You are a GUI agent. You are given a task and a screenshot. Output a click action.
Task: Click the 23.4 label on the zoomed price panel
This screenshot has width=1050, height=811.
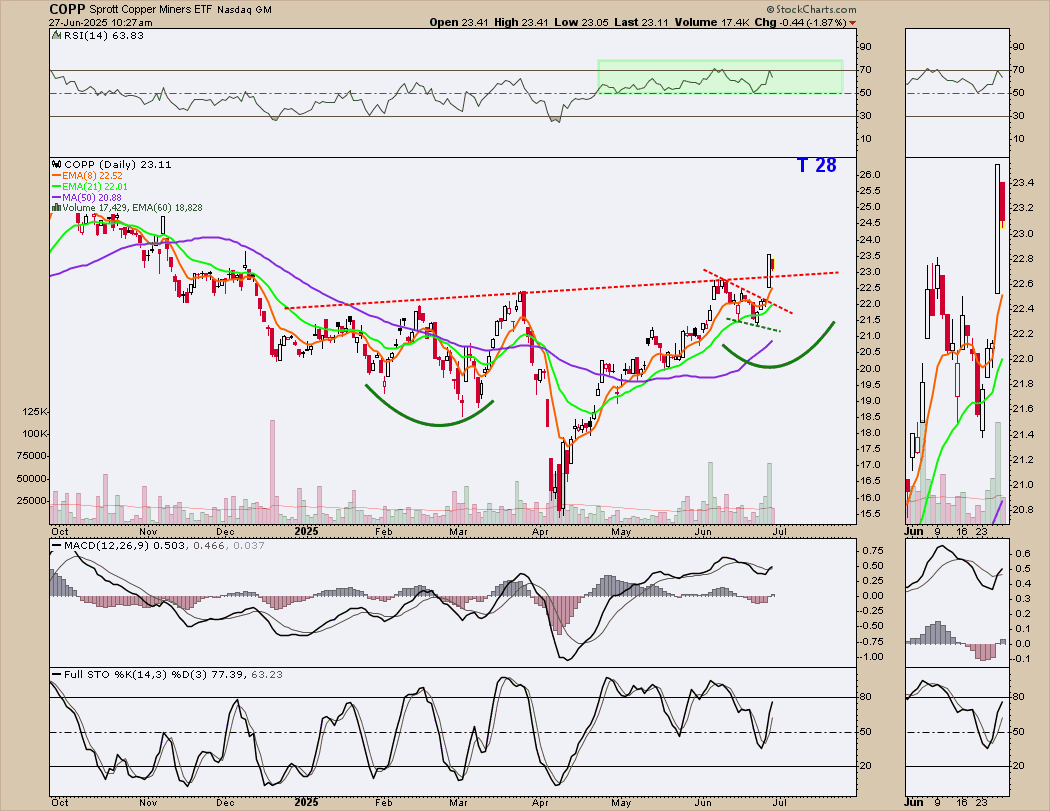[x=1023, y=182]
